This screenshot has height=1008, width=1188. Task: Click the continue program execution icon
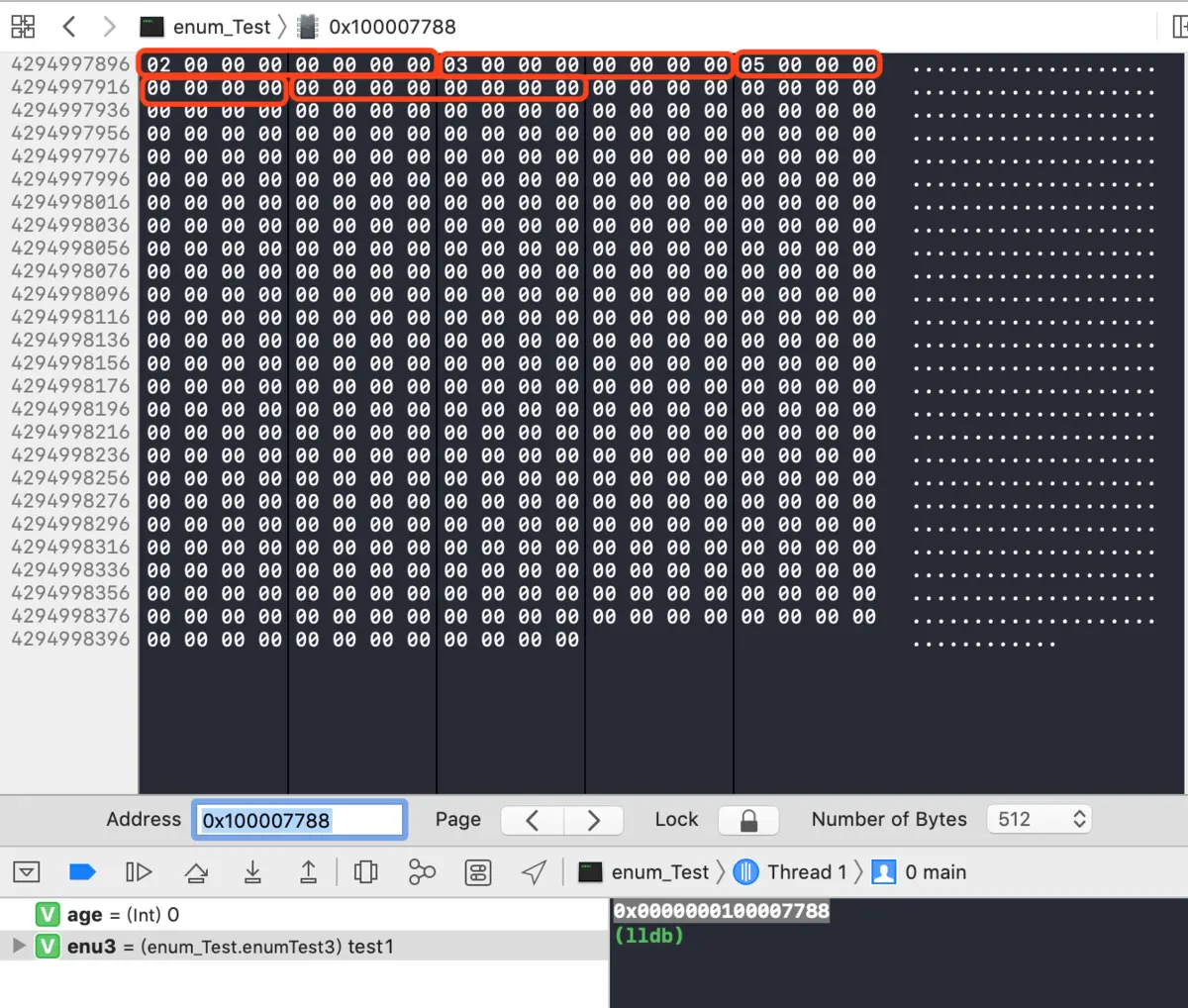[x=139, y=871]
